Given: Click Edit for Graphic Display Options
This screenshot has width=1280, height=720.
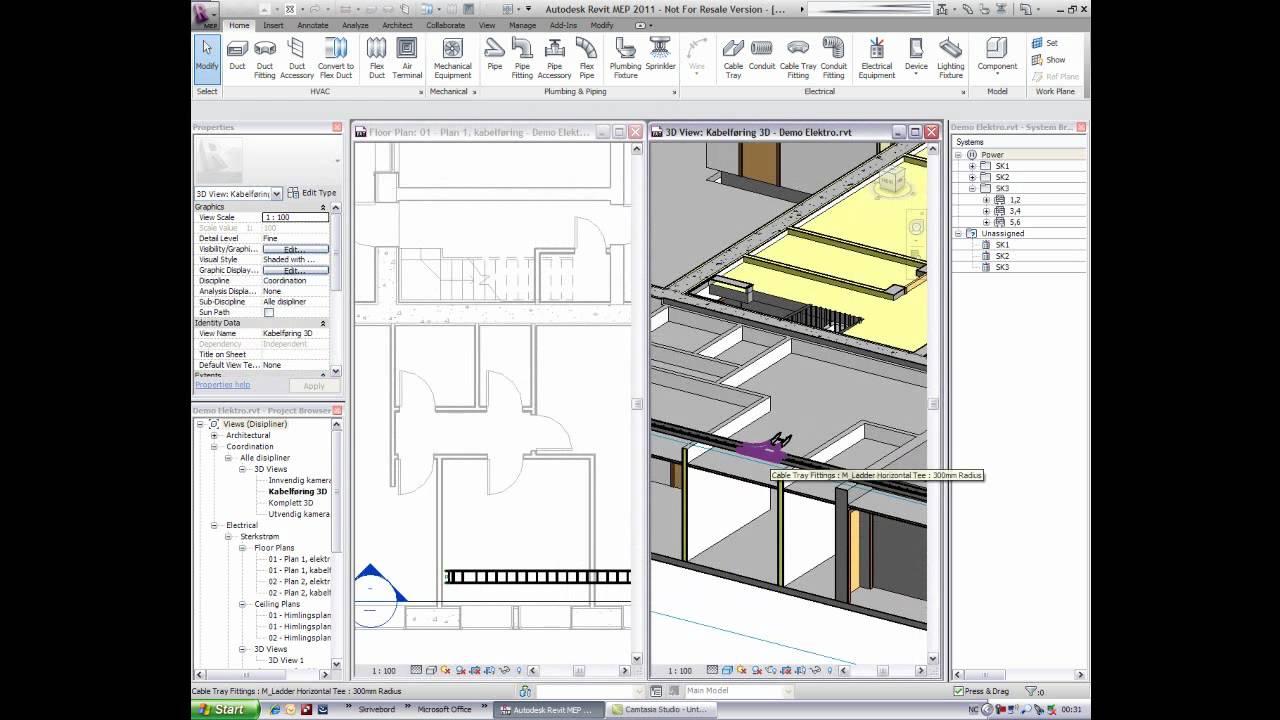Looking at the screenshot, I should (x=294, y=270).
